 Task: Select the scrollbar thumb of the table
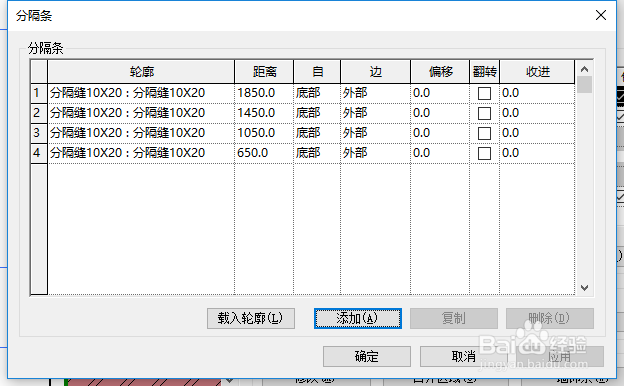coord(584,84)
